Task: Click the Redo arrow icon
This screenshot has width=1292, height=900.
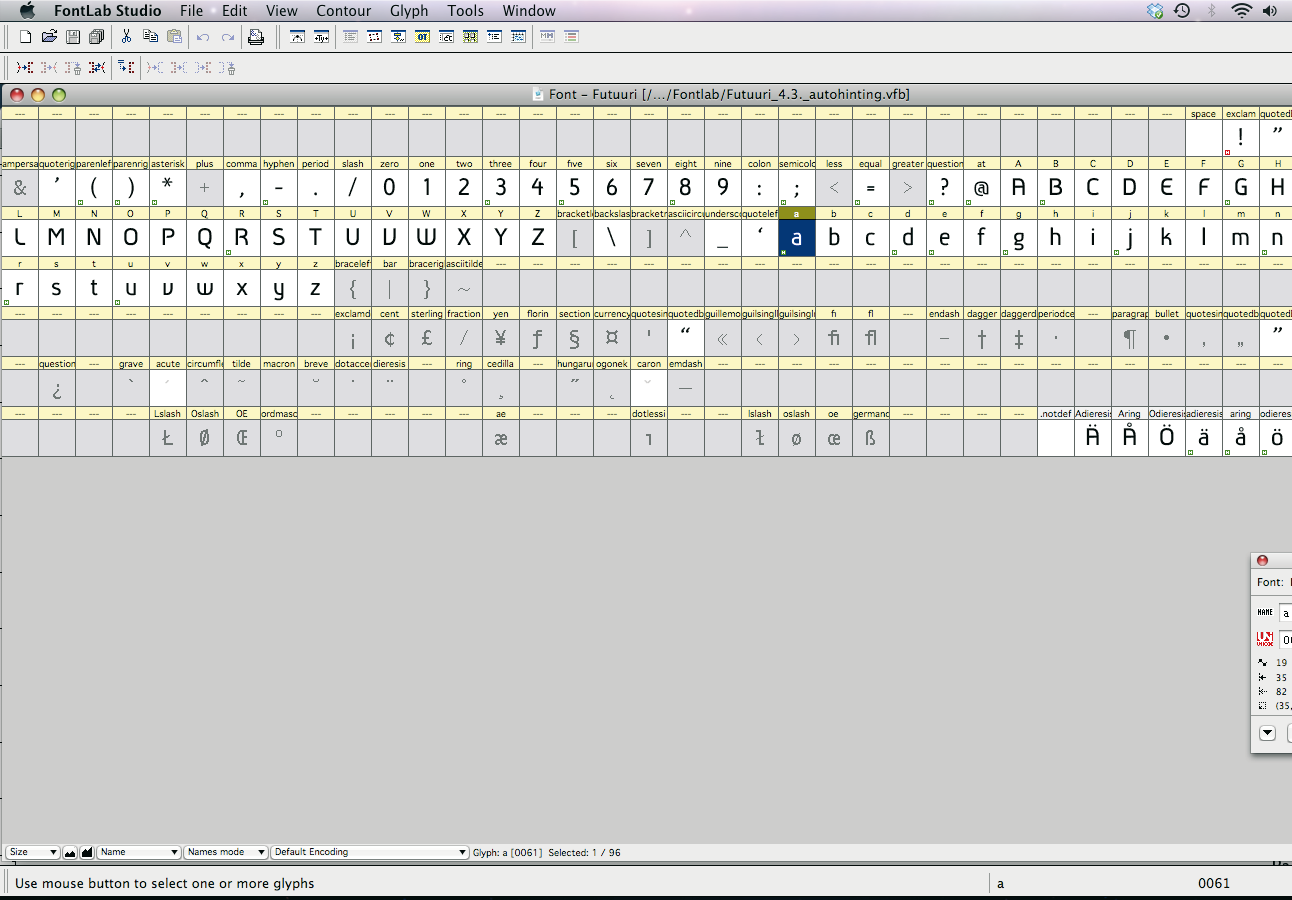Action: (228, 37)
